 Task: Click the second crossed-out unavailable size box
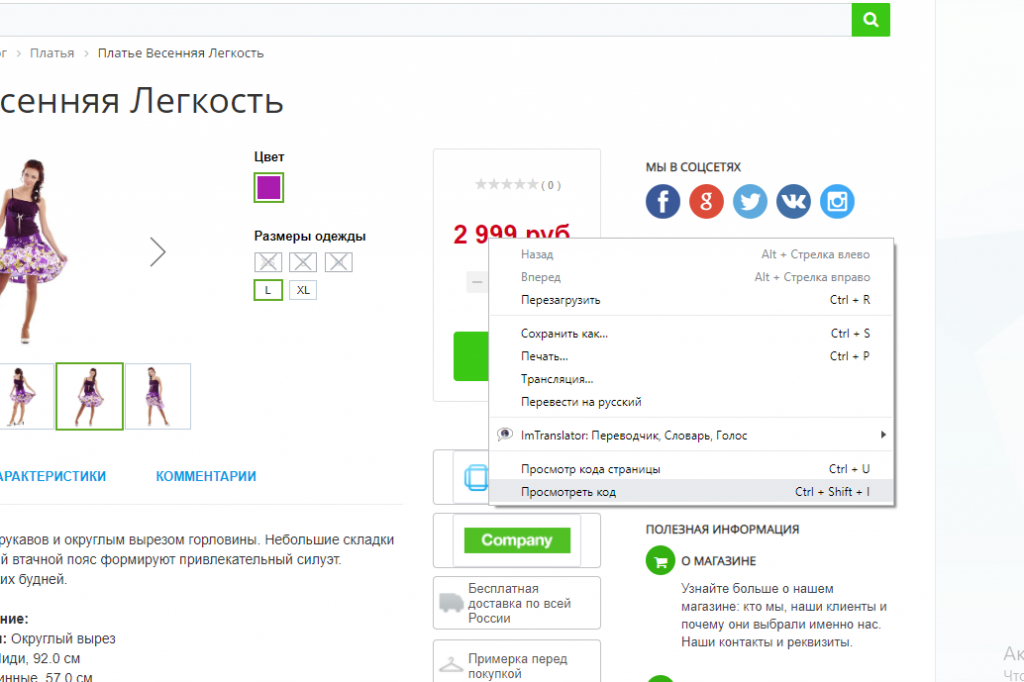click(x=303, y=262)
